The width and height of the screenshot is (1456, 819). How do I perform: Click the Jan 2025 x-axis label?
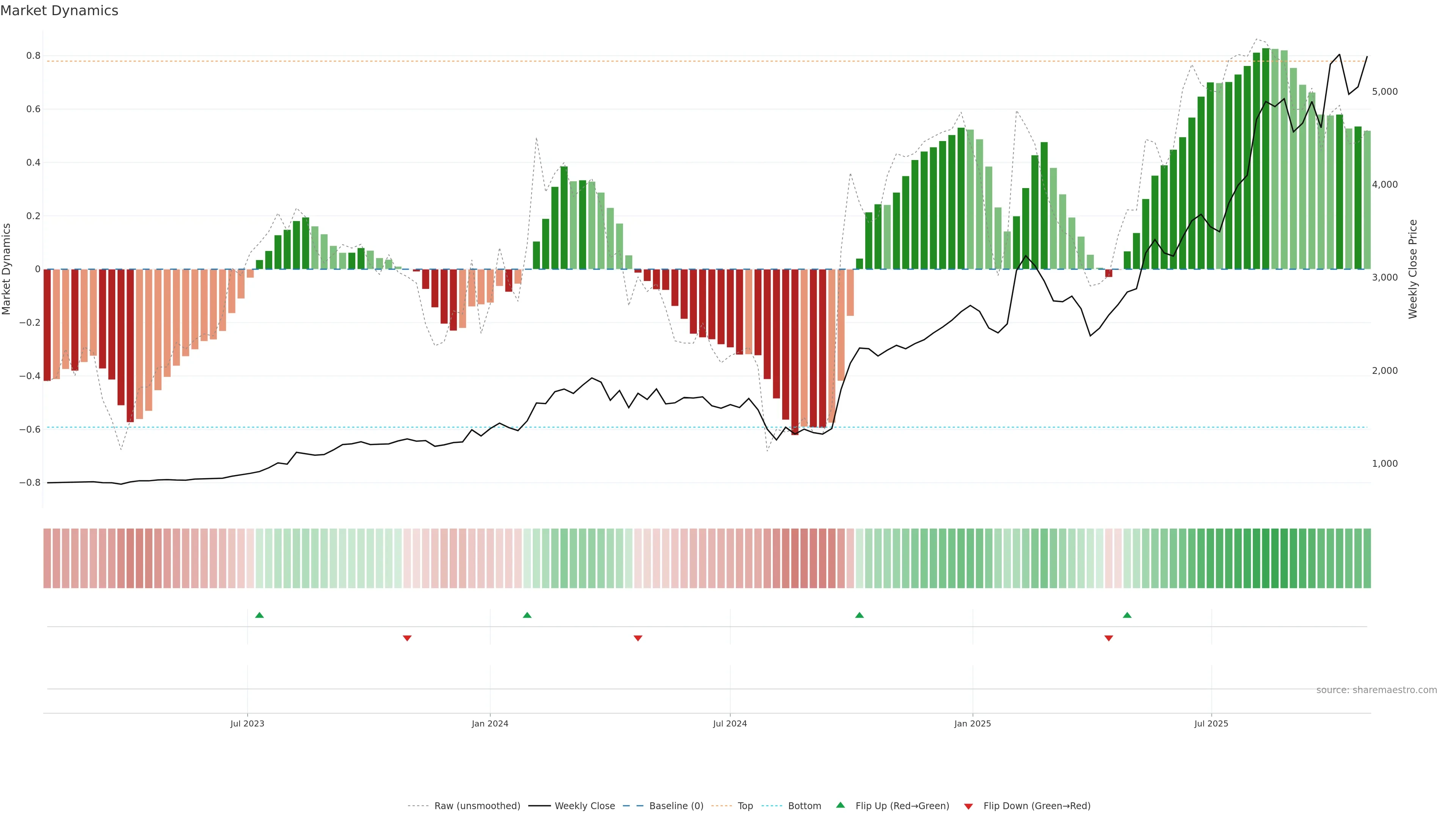tap(972, 723)
